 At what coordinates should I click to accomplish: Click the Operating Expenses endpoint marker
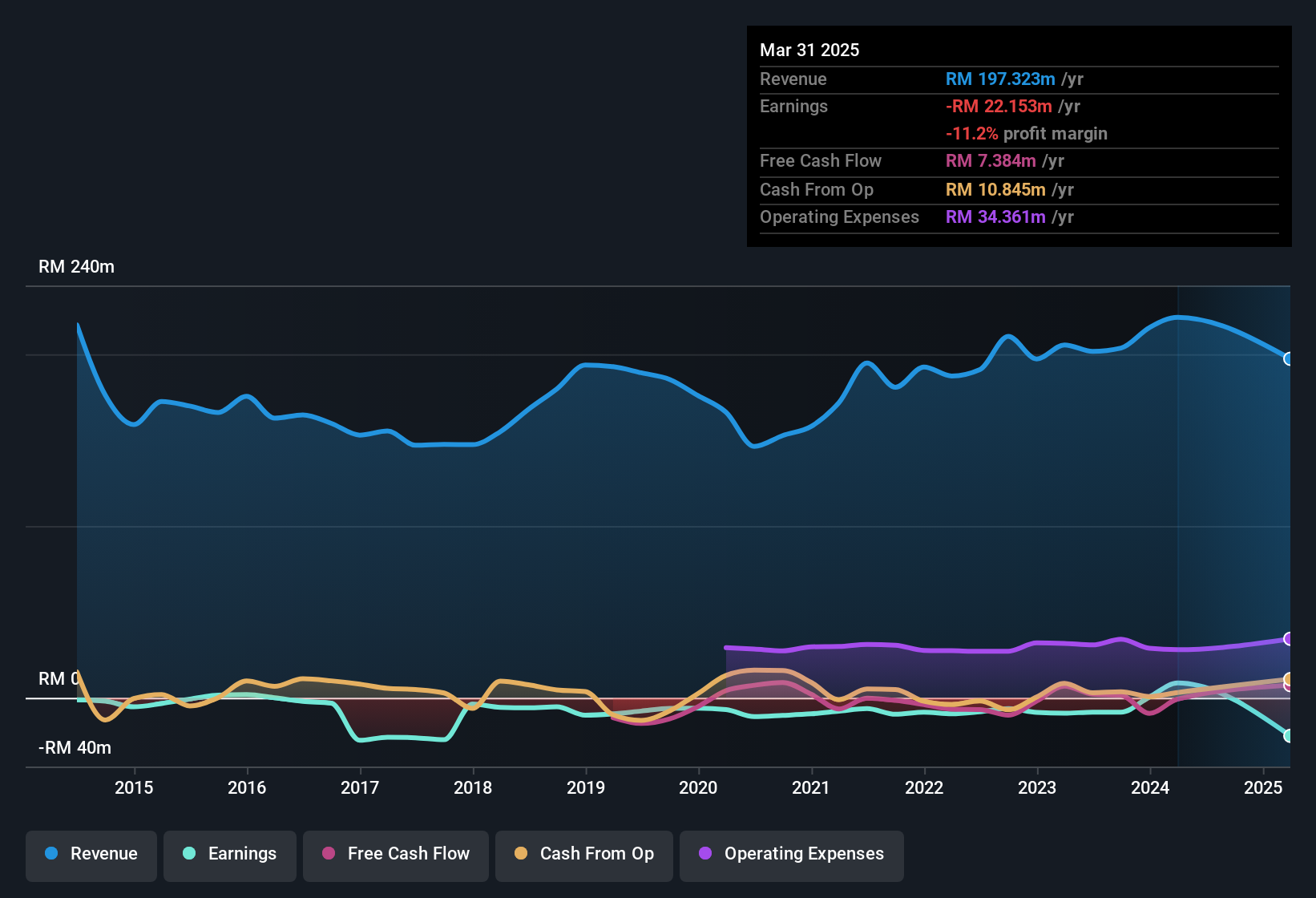(1288, 639)
